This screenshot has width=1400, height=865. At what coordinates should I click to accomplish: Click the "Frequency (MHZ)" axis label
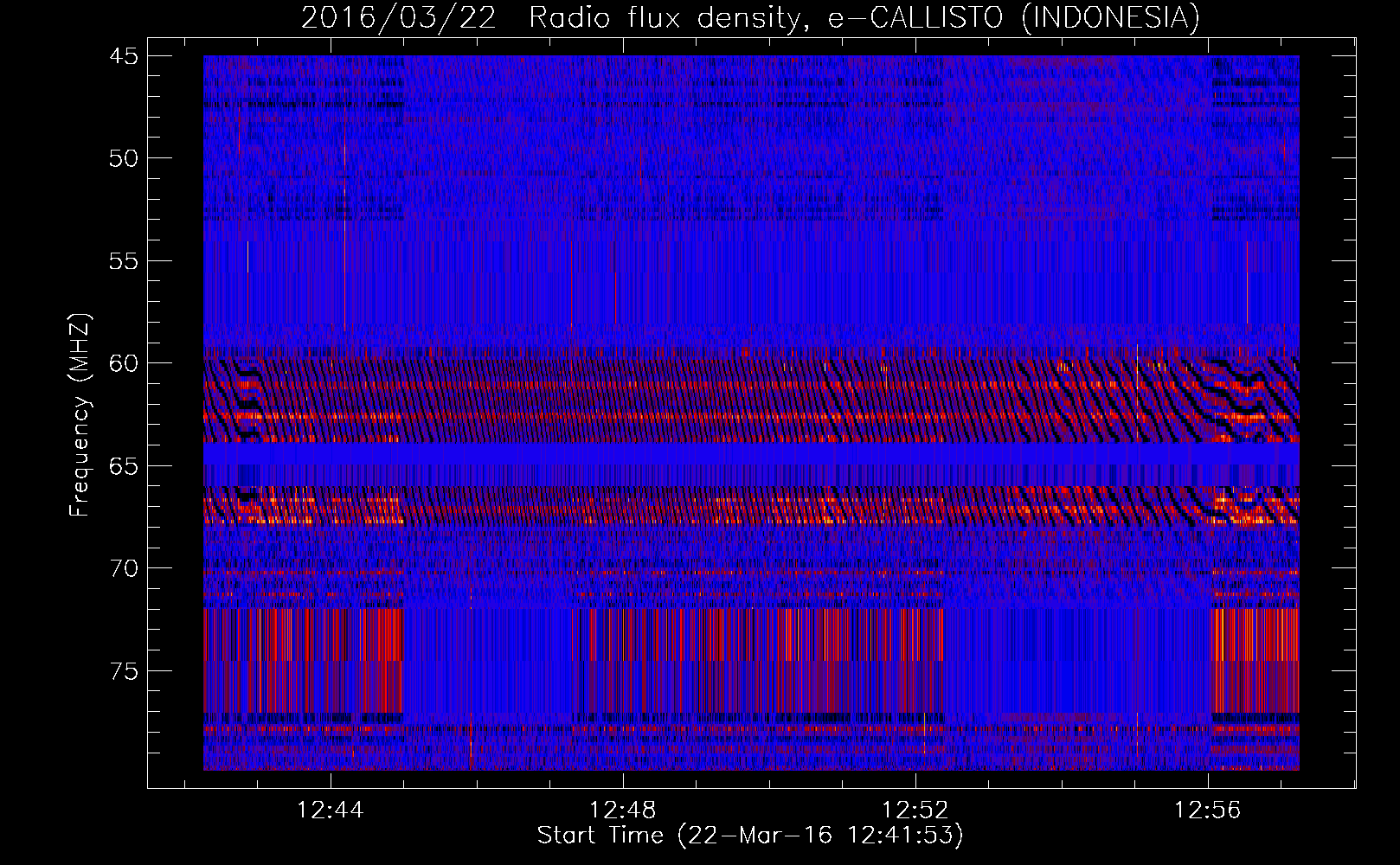[79, 416]
